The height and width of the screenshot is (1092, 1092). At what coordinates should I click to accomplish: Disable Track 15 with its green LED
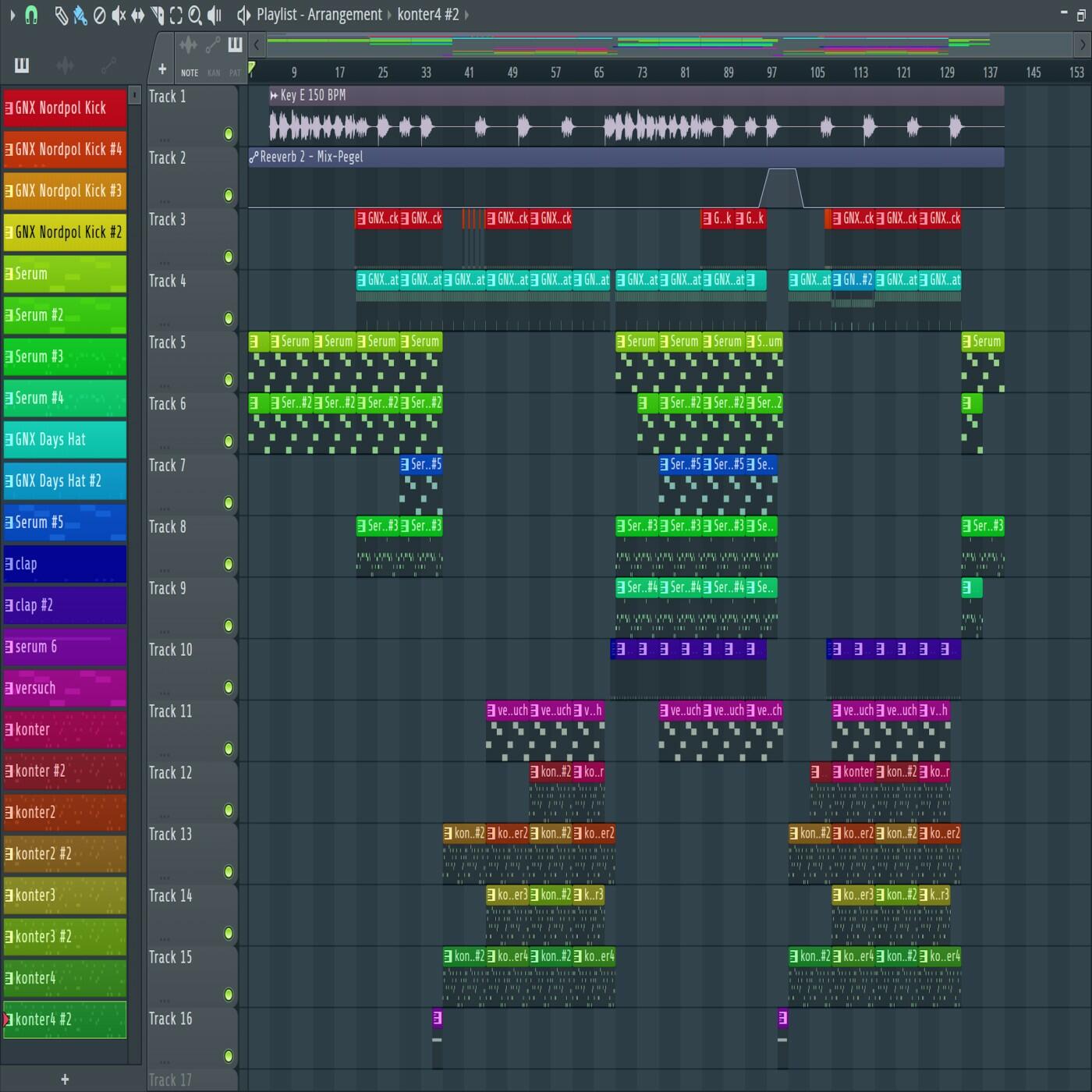coord(229,994)
